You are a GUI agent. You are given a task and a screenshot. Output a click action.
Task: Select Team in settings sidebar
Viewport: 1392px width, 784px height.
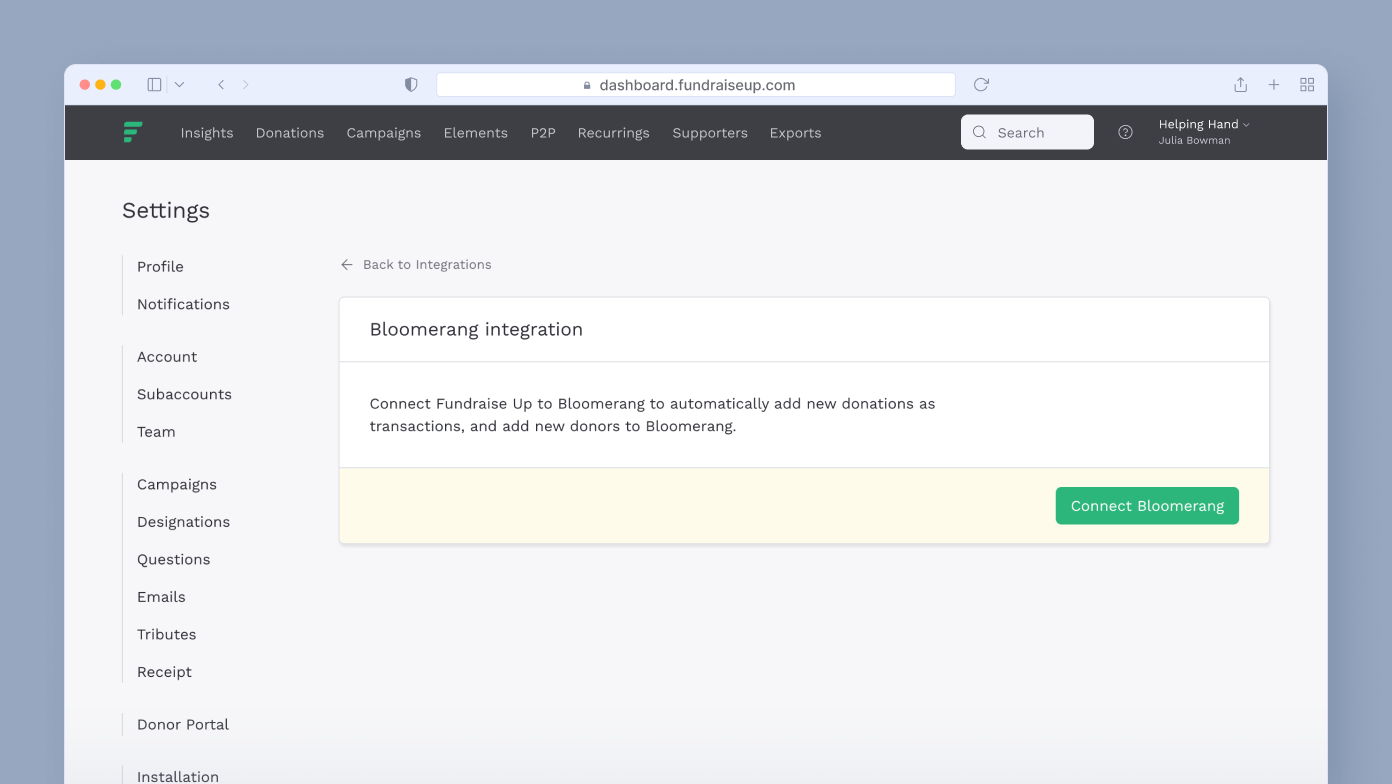pos(156,432)
